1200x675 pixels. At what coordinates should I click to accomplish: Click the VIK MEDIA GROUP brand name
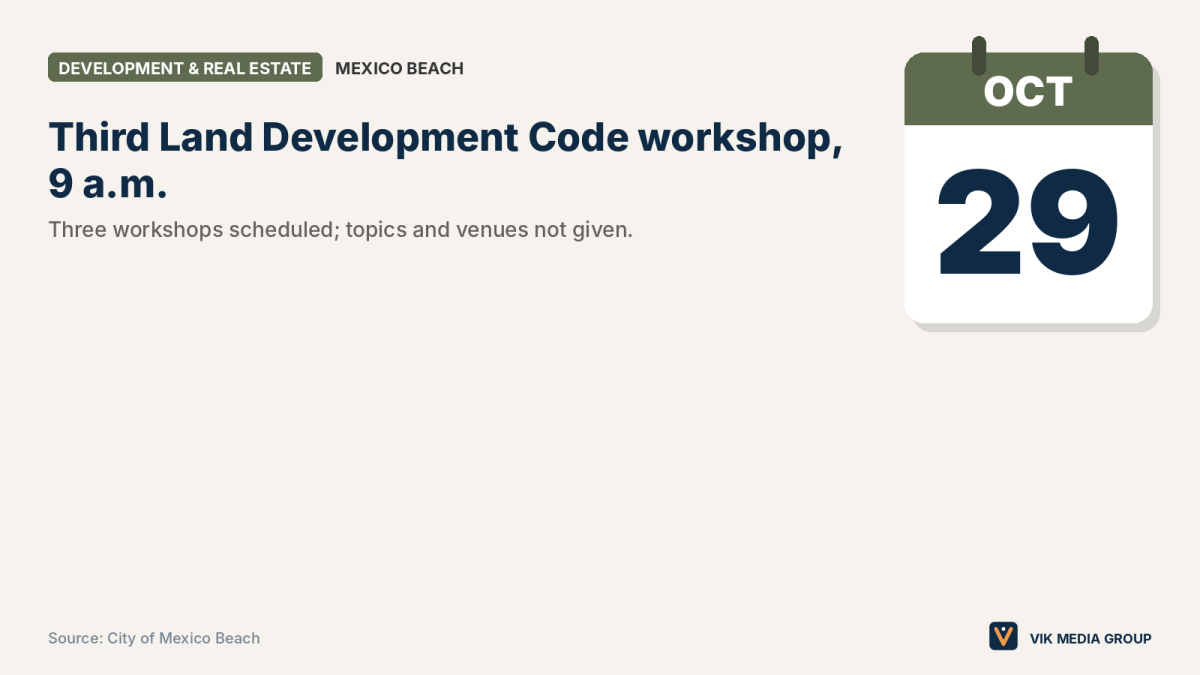pyautogui.click(x=1090, y=638)
